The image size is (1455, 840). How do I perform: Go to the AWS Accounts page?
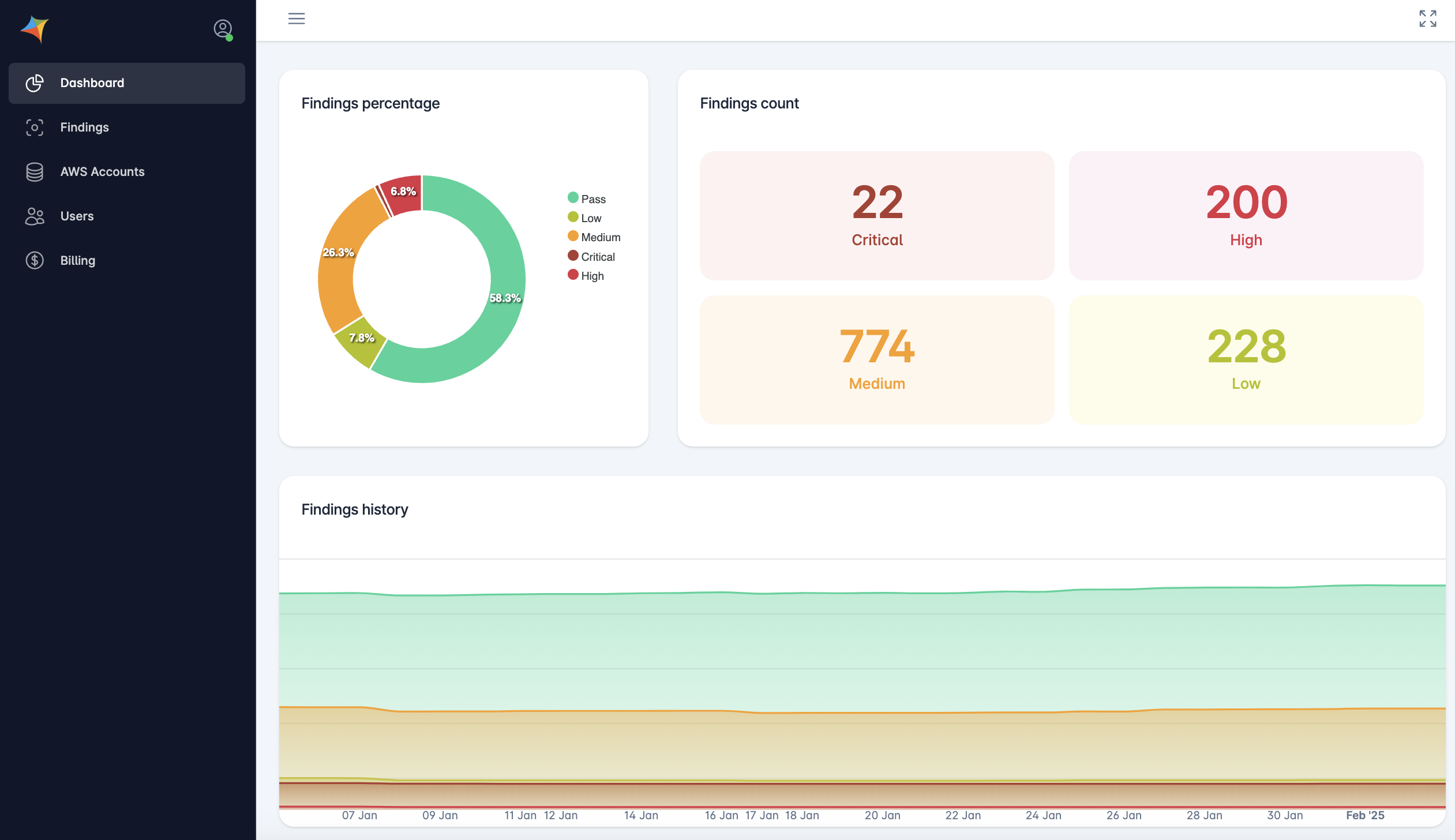click(103, 172)
